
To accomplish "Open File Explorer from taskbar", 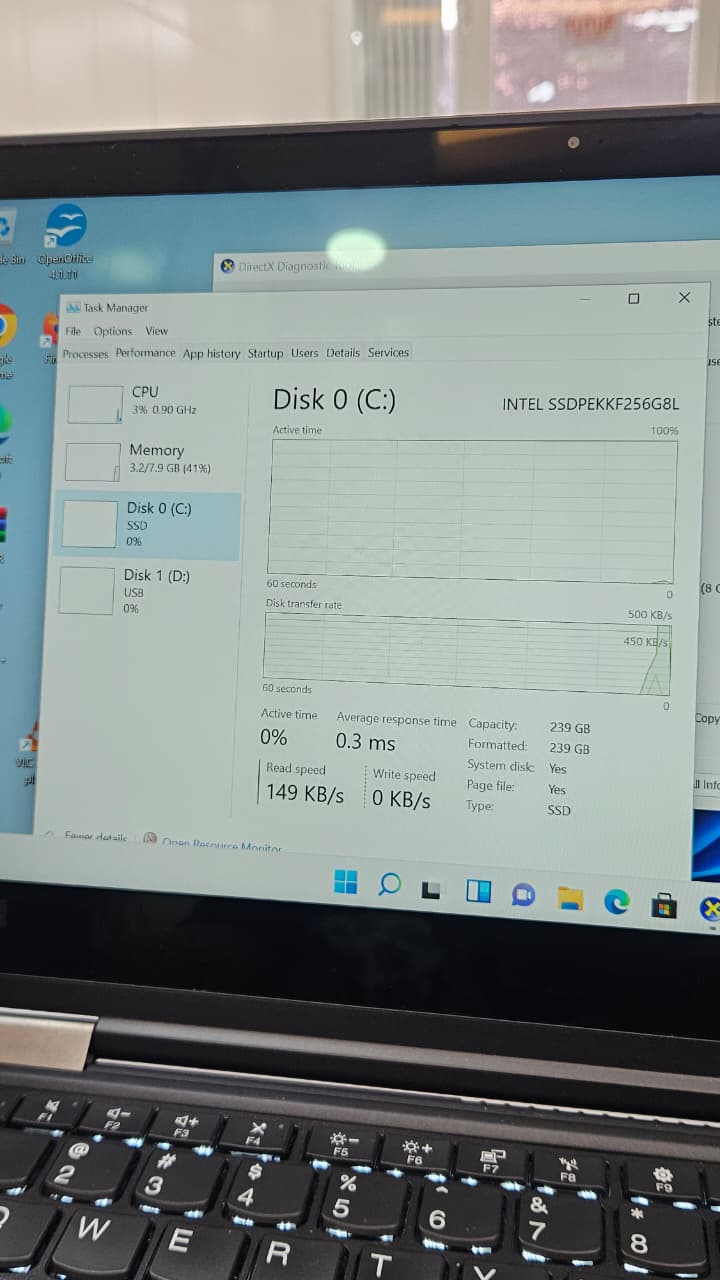I will coord(570,898).
